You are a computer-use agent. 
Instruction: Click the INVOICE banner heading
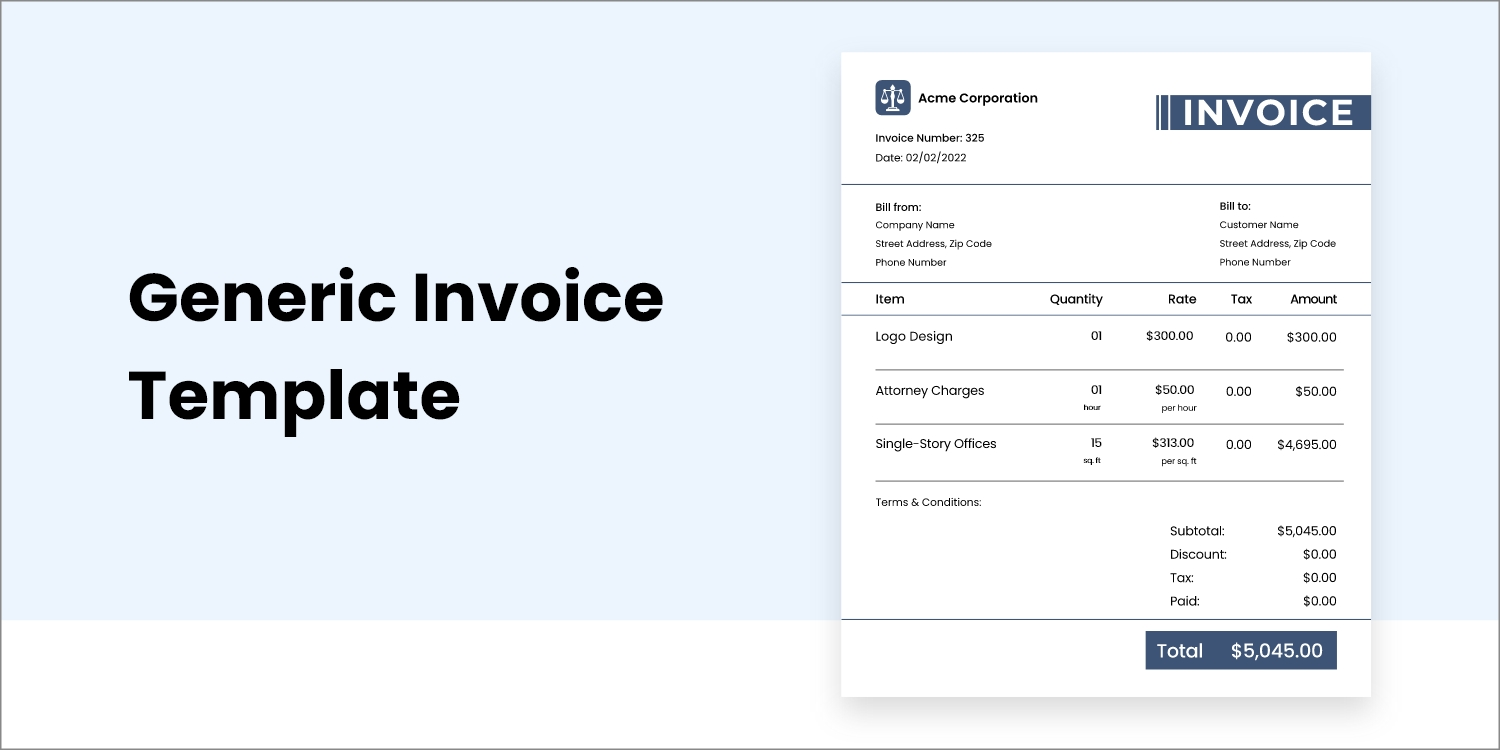tap(1263, 113)
